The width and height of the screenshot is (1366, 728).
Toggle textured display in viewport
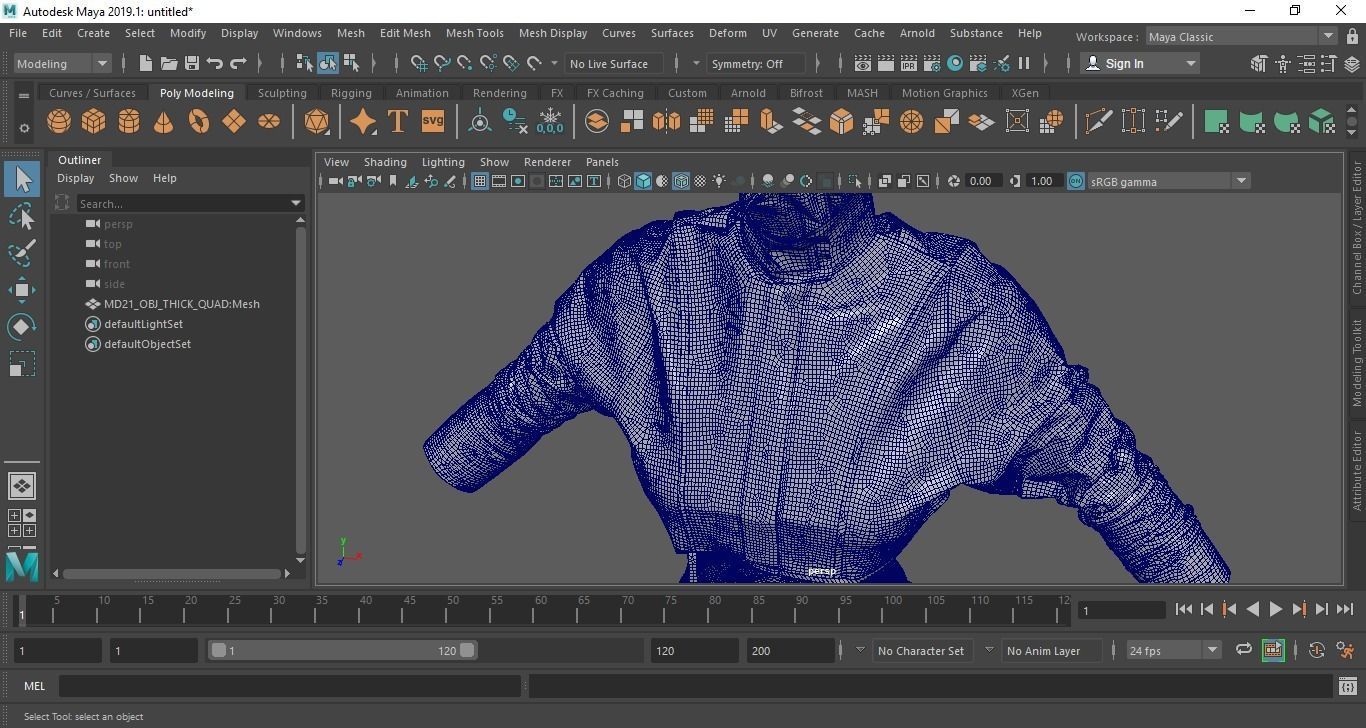coord(700,181)
